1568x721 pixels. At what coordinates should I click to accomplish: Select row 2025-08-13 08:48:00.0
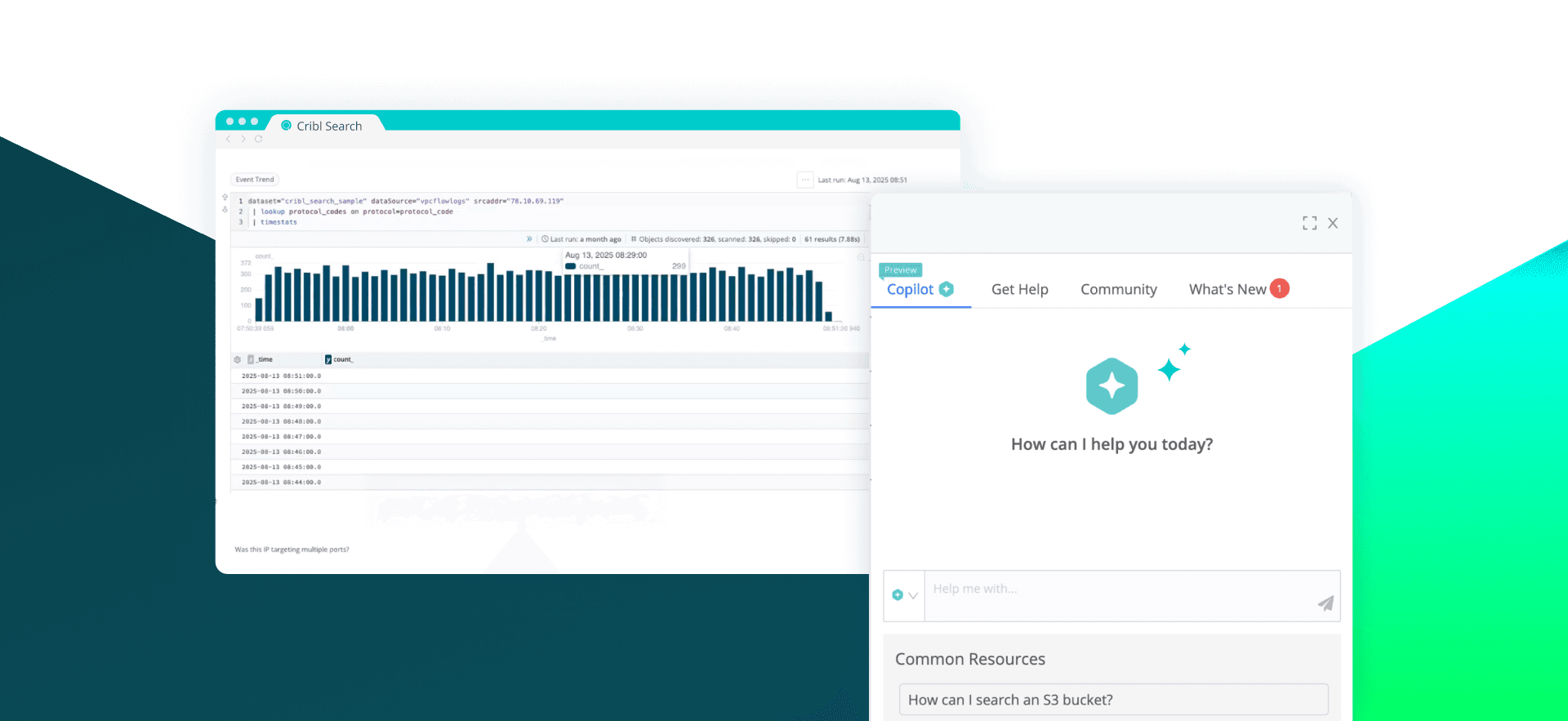coord(550,421)
